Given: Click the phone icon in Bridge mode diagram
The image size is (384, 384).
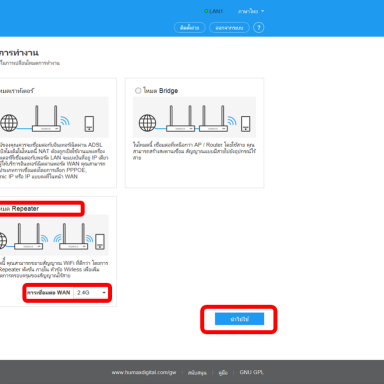Looking at the screenshot, I should pyautogui.click(x=246, y=124).
